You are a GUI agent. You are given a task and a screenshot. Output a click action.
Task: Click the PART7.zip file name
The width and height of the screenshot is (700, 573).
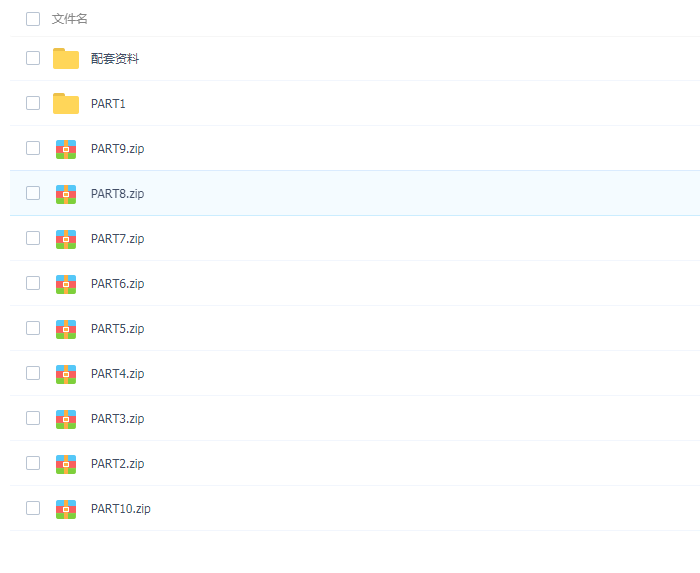tap(117, 239)
